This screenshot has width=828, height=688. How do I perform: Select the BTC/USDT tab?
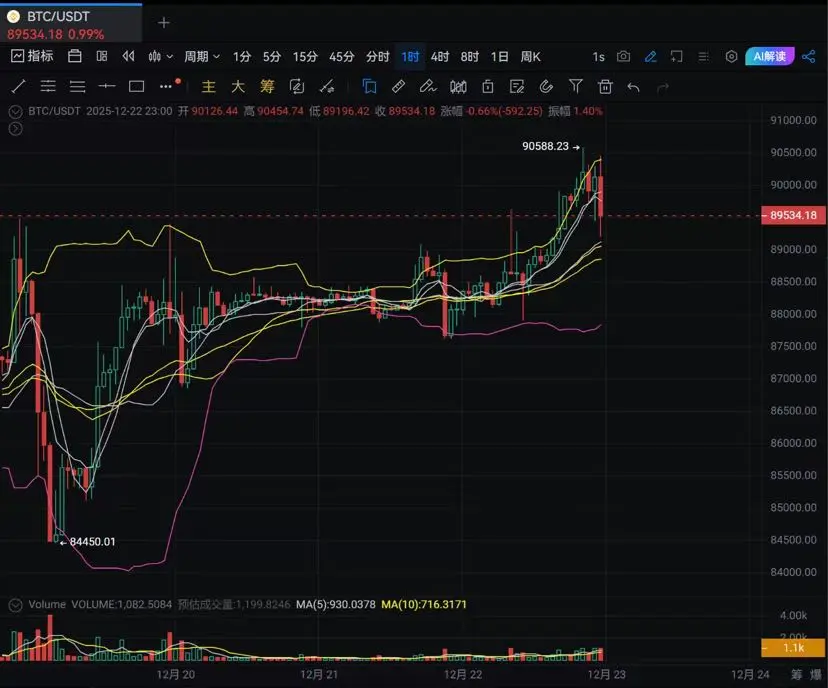click(x=71, y=24)
